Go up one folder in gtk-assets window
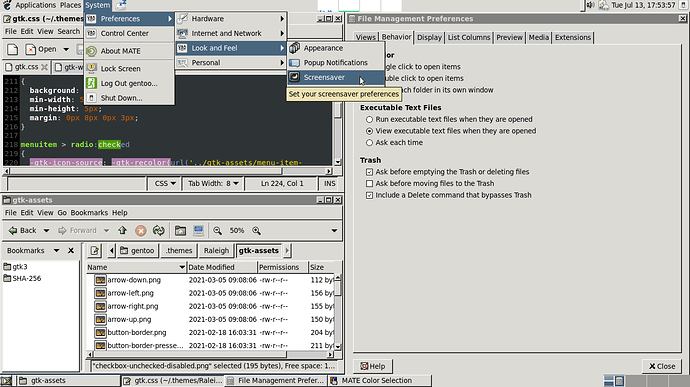Viewport: 690px width, 387px height. [122, 230]
